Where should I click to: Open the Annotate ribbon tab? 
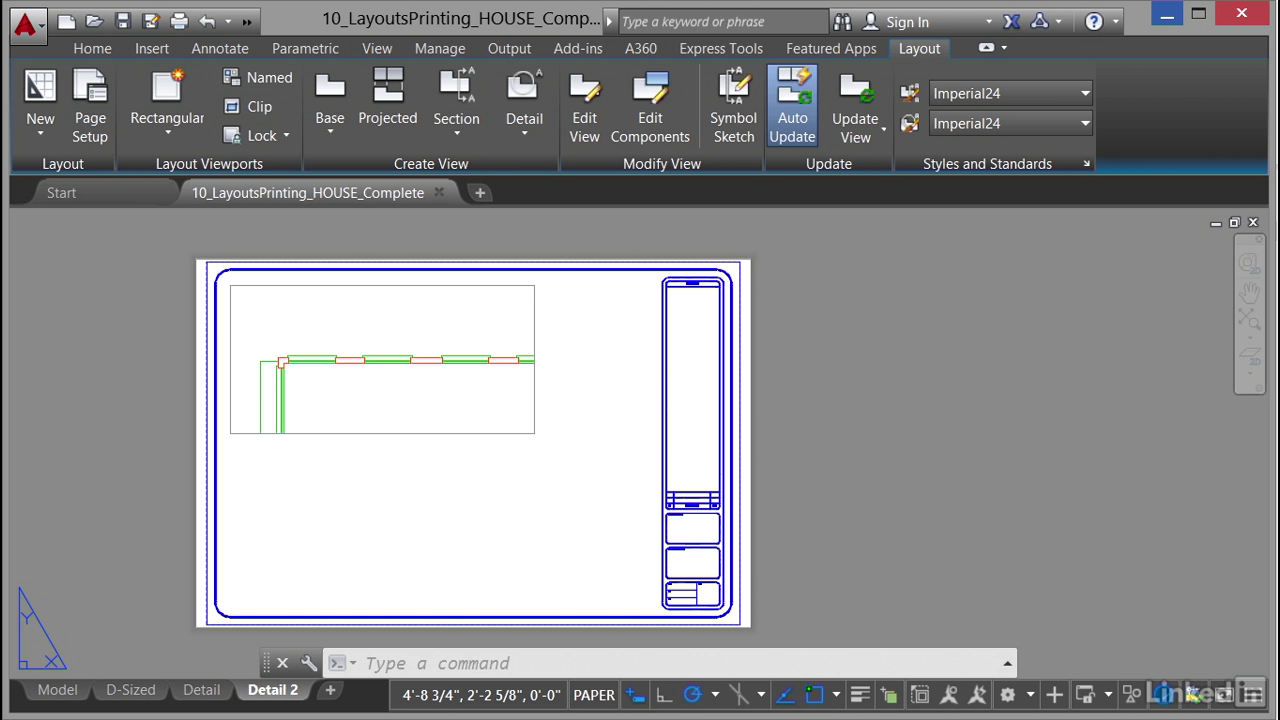[x=220, y=48]
